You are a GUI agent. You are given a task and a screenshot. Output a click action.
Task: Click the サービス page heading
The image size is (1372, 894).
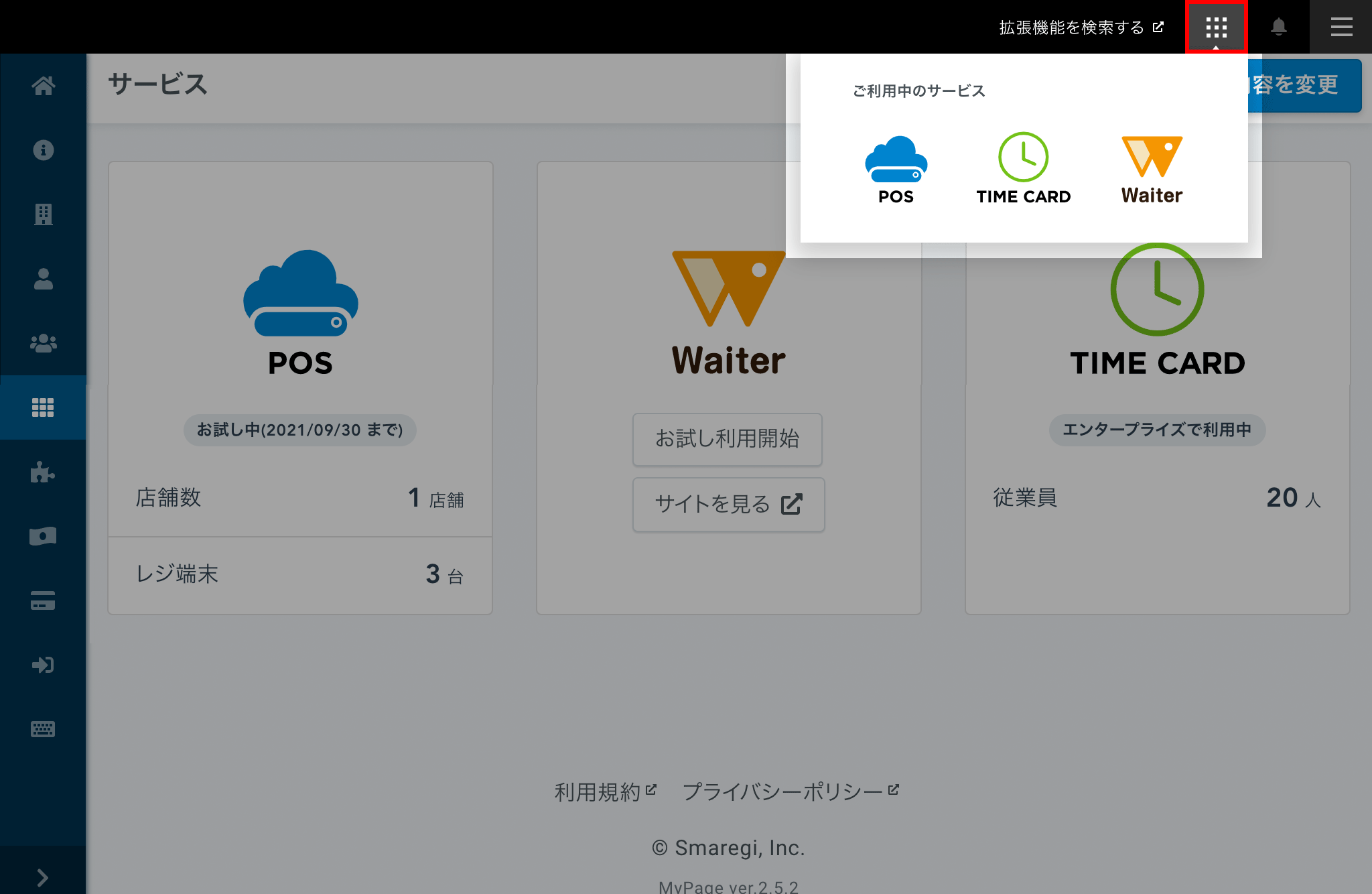(x=158, y=84)
